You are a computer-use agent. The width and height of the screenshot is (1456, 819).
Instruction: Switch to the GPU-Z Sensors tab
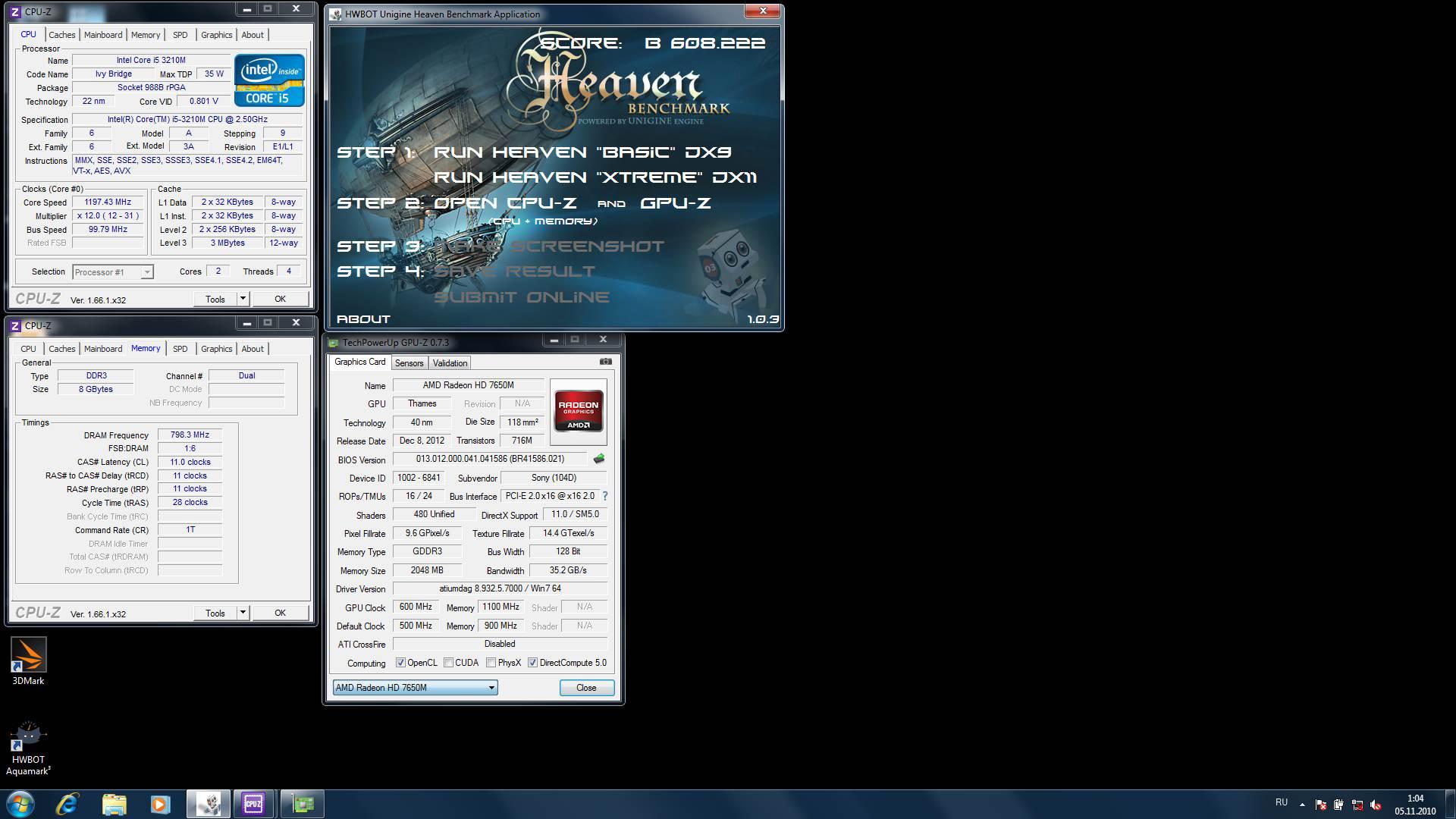[409, 363]
